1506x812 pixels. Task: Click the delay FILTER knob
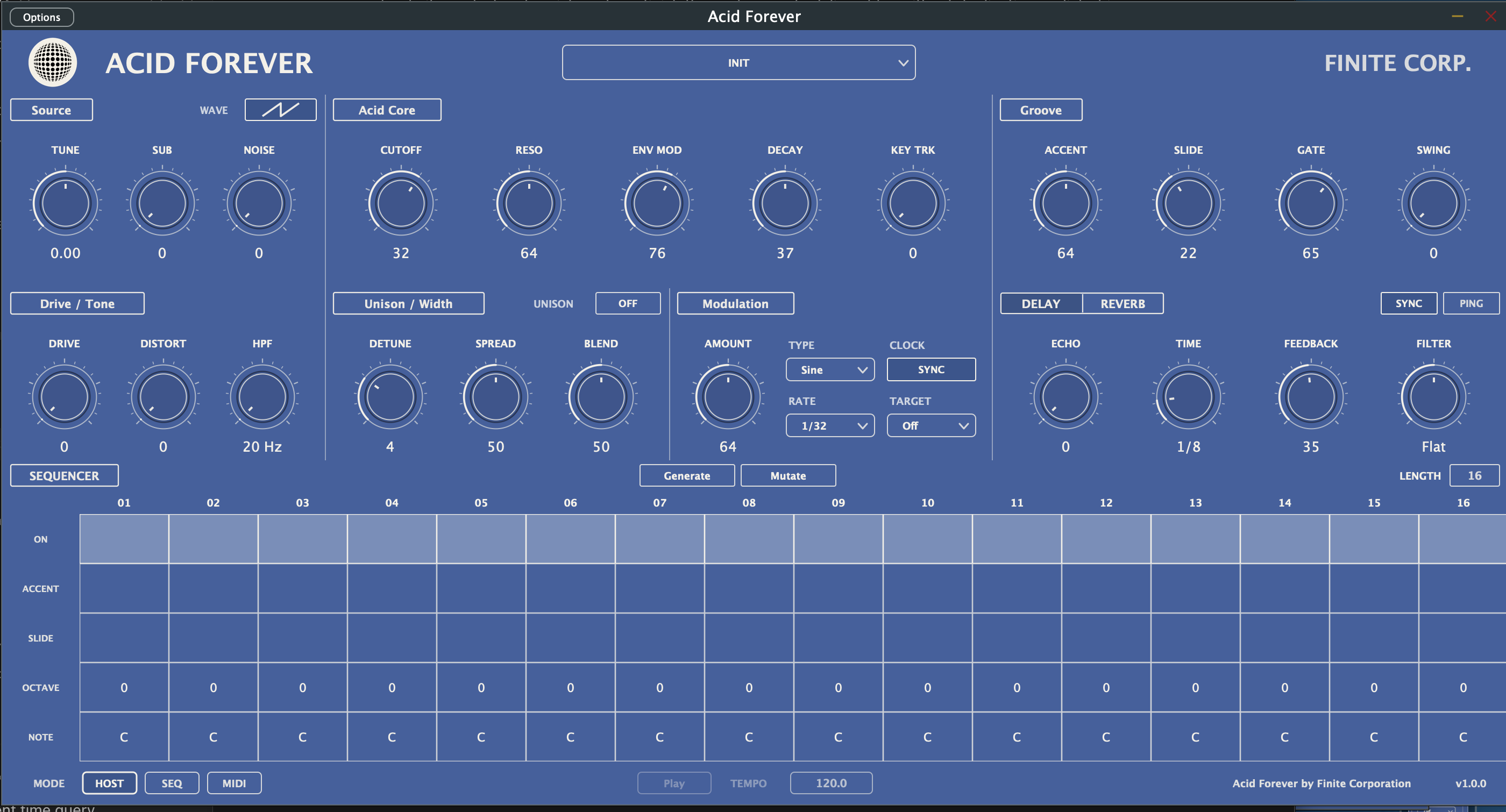(x=1433, y=397)
